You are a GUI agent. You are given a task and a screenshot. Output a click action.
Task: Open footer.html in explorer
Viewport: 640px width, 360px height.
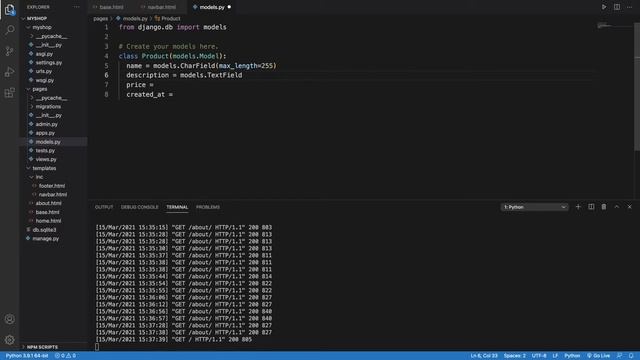point(52,186)
